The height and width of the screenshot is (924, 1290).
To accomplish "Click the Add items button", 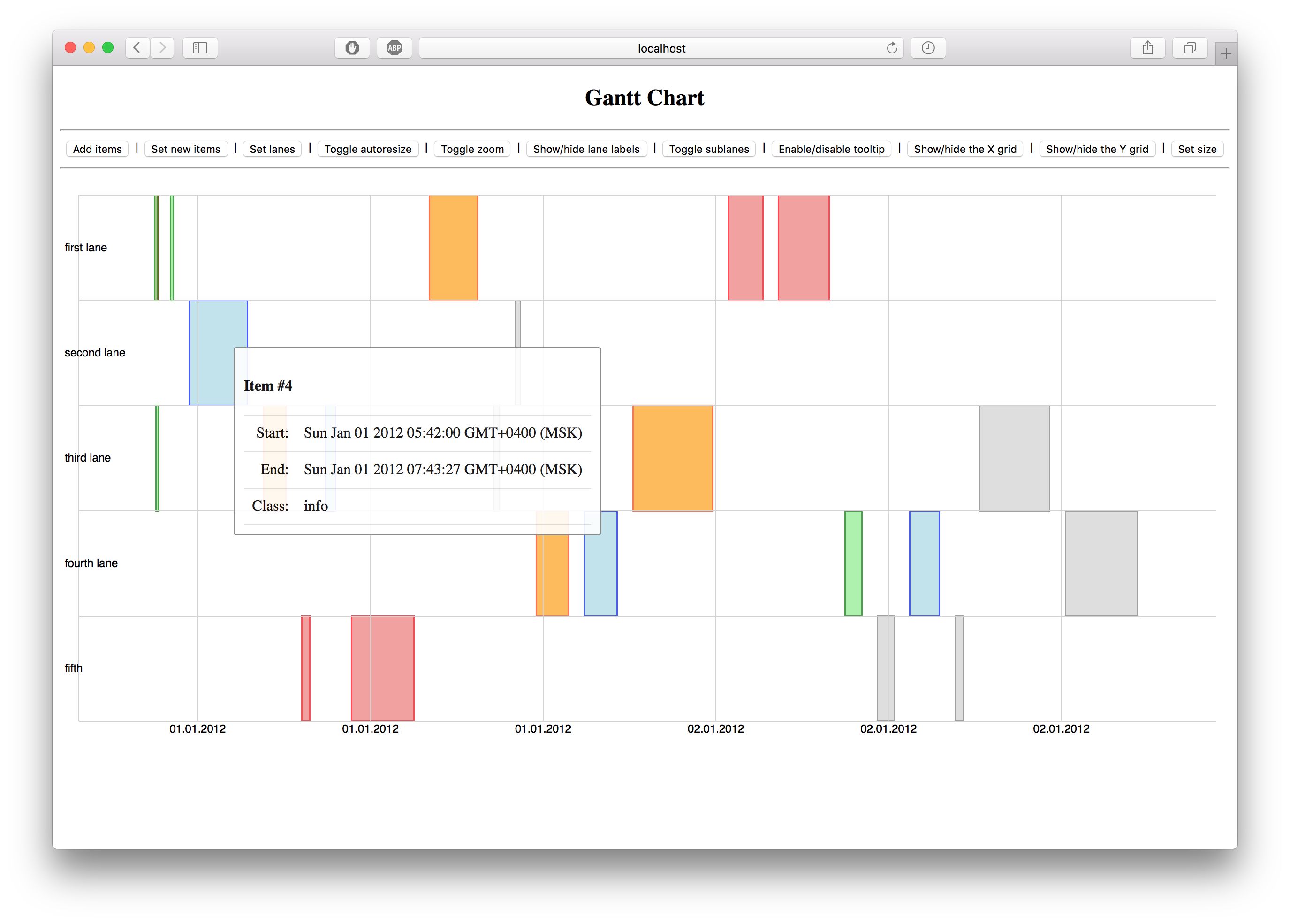I will point(98,149).
